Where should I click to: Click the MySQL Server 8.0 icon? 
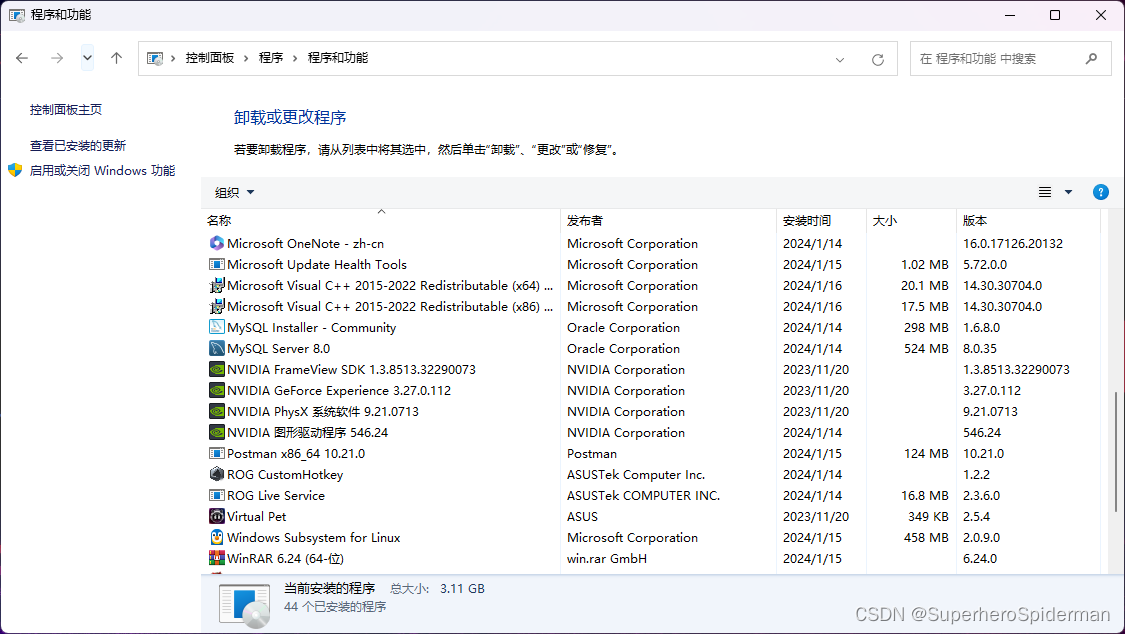(217, 349)
